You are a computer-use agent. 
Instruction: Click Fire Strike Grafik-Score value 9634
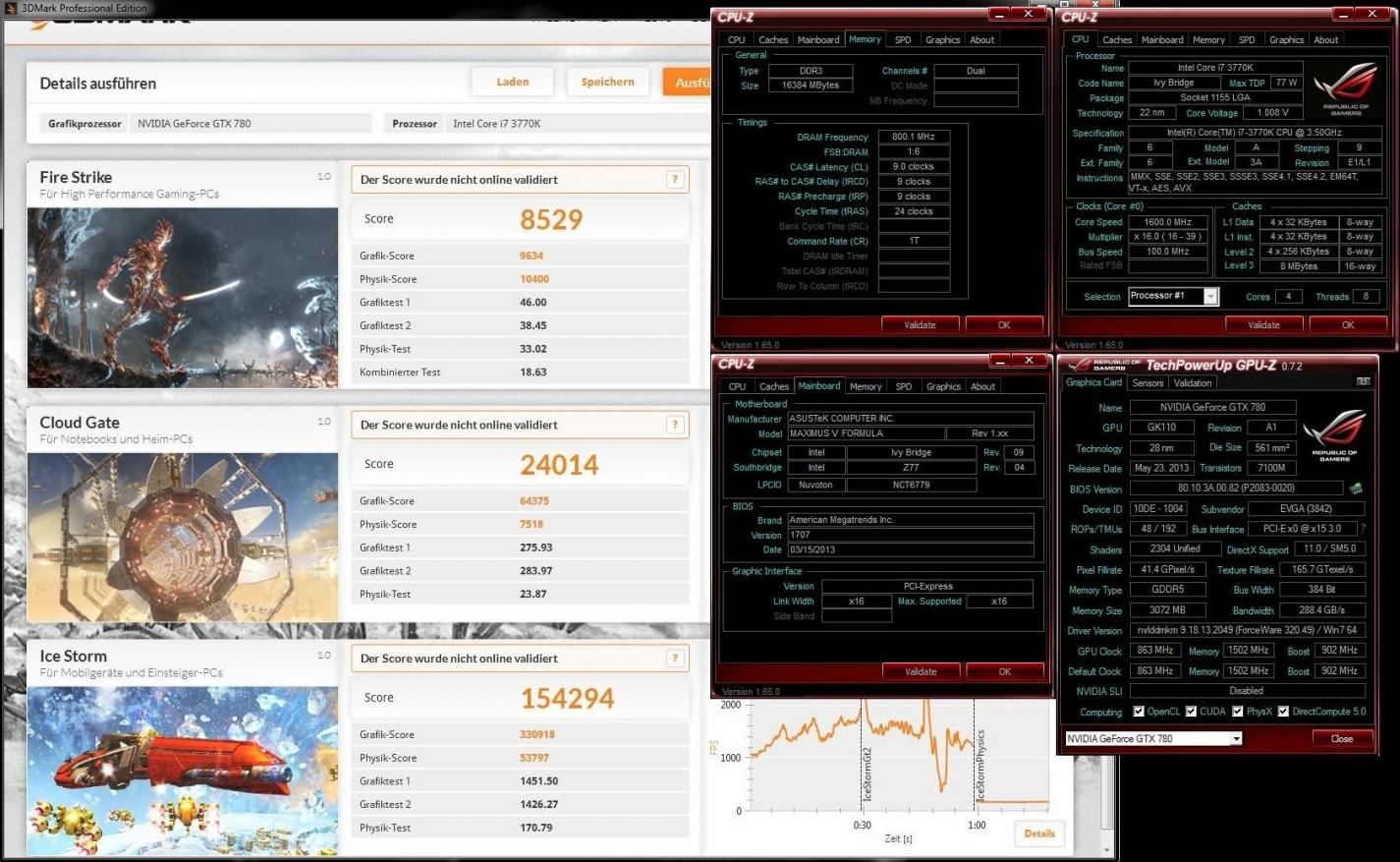[532, 256]
